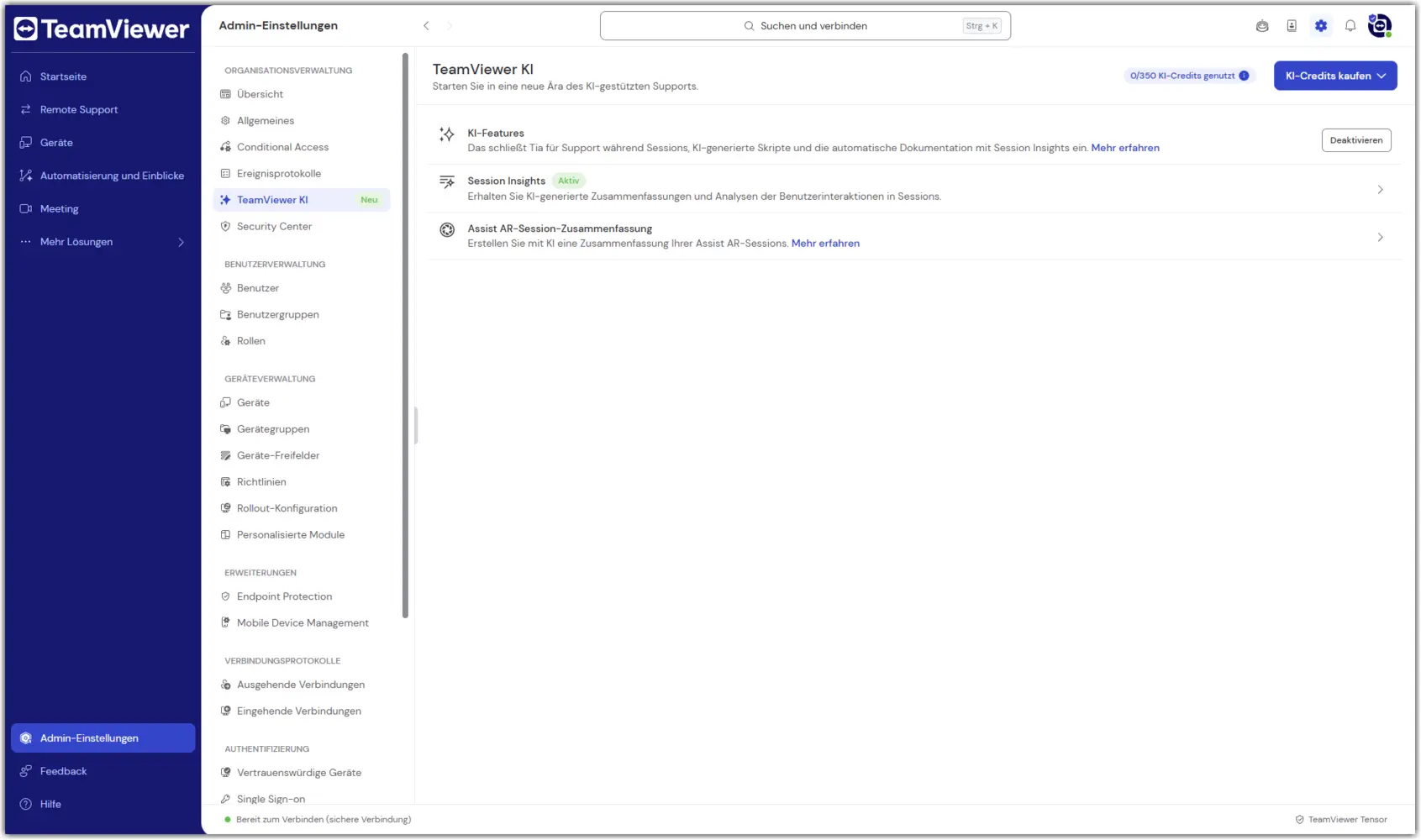Viewport: 1421px width, 840px height.
Task: Open Geräte in the main sidebar
Action: [x=103, y=143]
